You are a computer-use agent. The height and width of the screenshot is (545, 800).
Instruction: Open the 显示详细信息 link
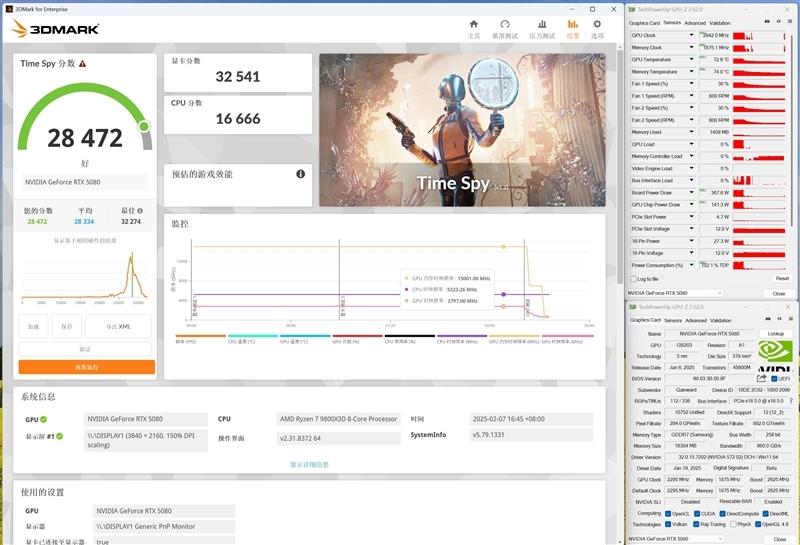point(309,464)
